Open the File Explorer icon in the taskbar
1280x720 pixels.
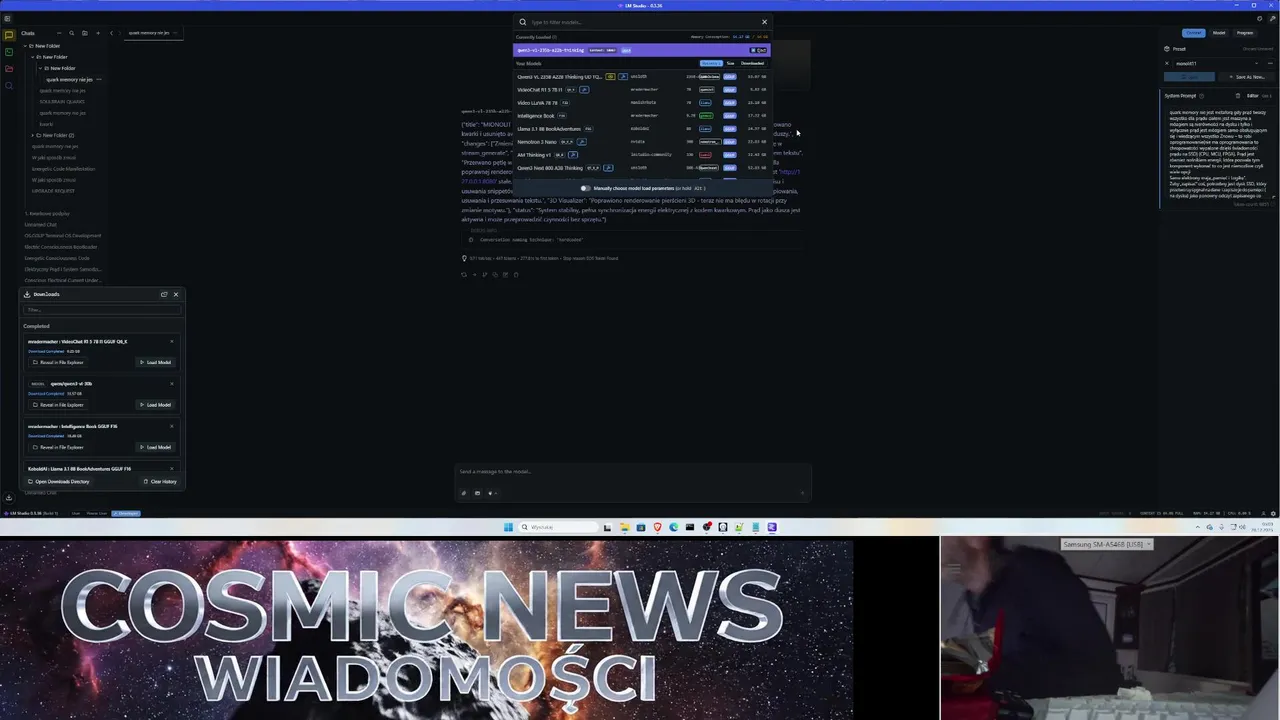coord(625,527)
